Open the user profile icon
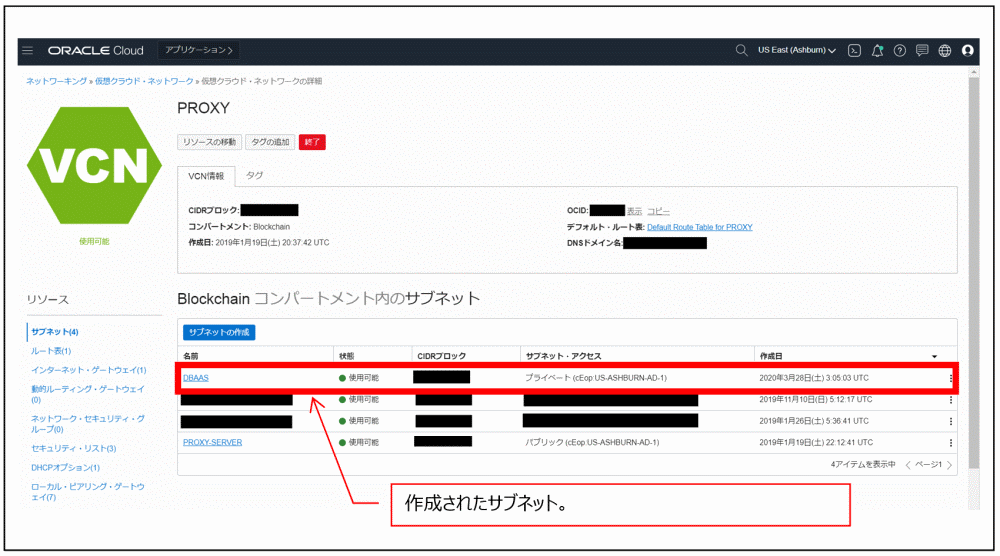1000x556 pixels. (967, 50)
